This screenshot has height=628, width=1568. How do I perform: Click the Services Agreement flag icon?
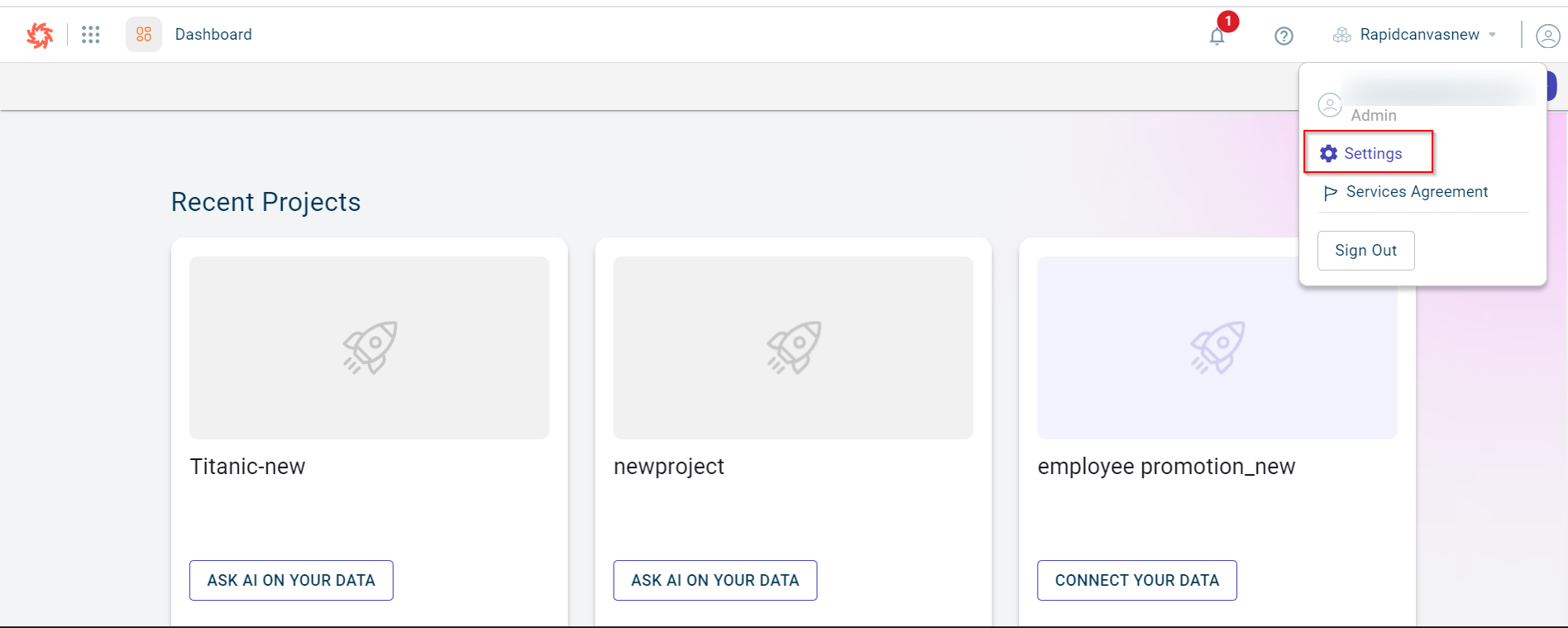(x=1330, y=193)
